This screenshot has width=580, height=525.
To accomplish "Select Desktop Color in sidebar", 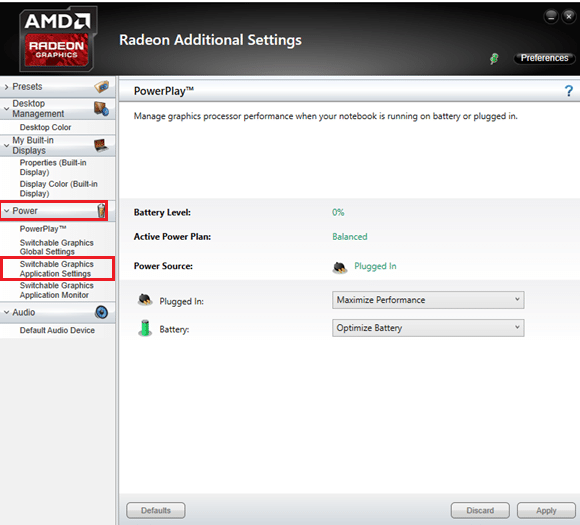I will click(x=45, y=127).
